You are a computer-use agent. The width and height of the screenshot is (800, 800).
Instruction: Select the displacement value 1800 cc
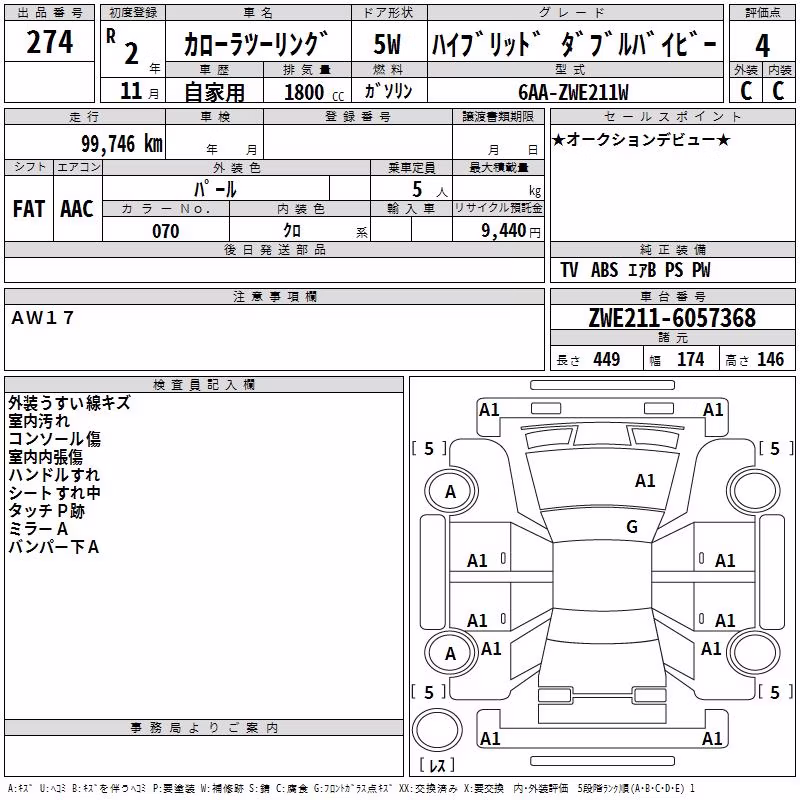[x=314, y=92]
